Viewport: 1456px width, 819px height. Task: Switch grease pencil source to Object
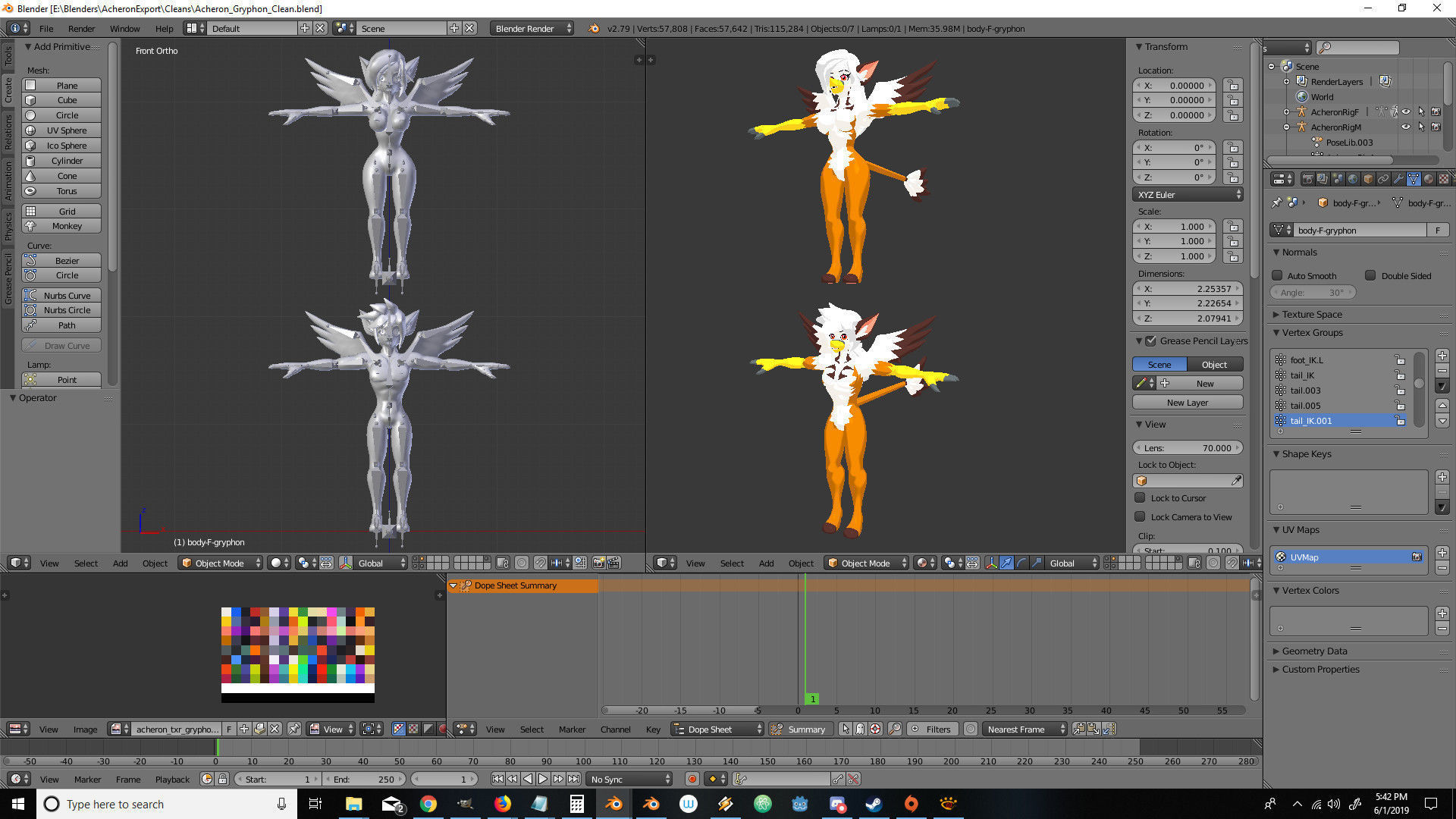pos(1215,364)
